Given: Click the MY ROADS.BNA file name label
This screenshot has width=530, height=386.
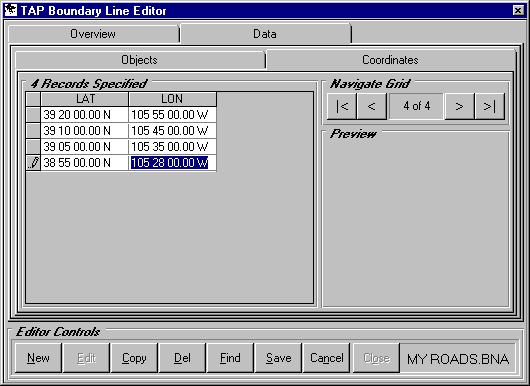Looking at the screenshot, I should click(x=458, y=359).
